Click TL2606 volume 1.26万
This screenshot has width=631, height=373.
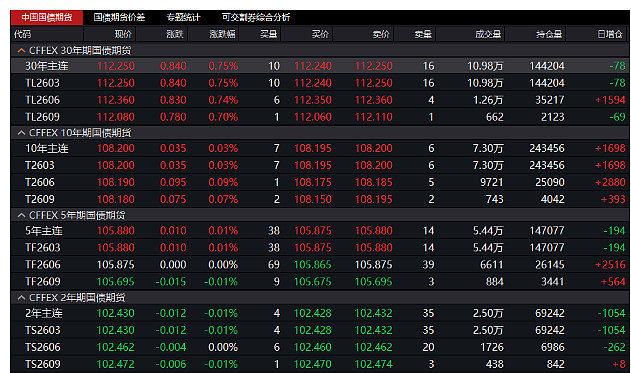click(x=488, y=100)
